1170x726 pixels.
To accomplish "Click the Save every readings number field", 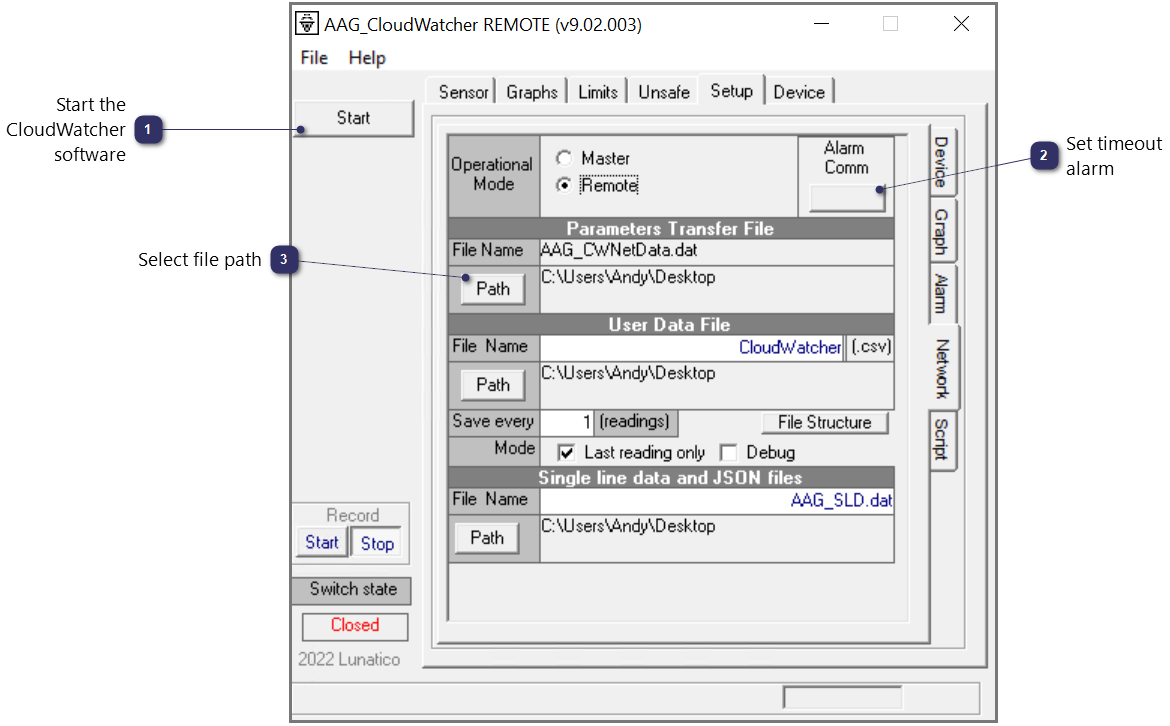I will (566, 422).
